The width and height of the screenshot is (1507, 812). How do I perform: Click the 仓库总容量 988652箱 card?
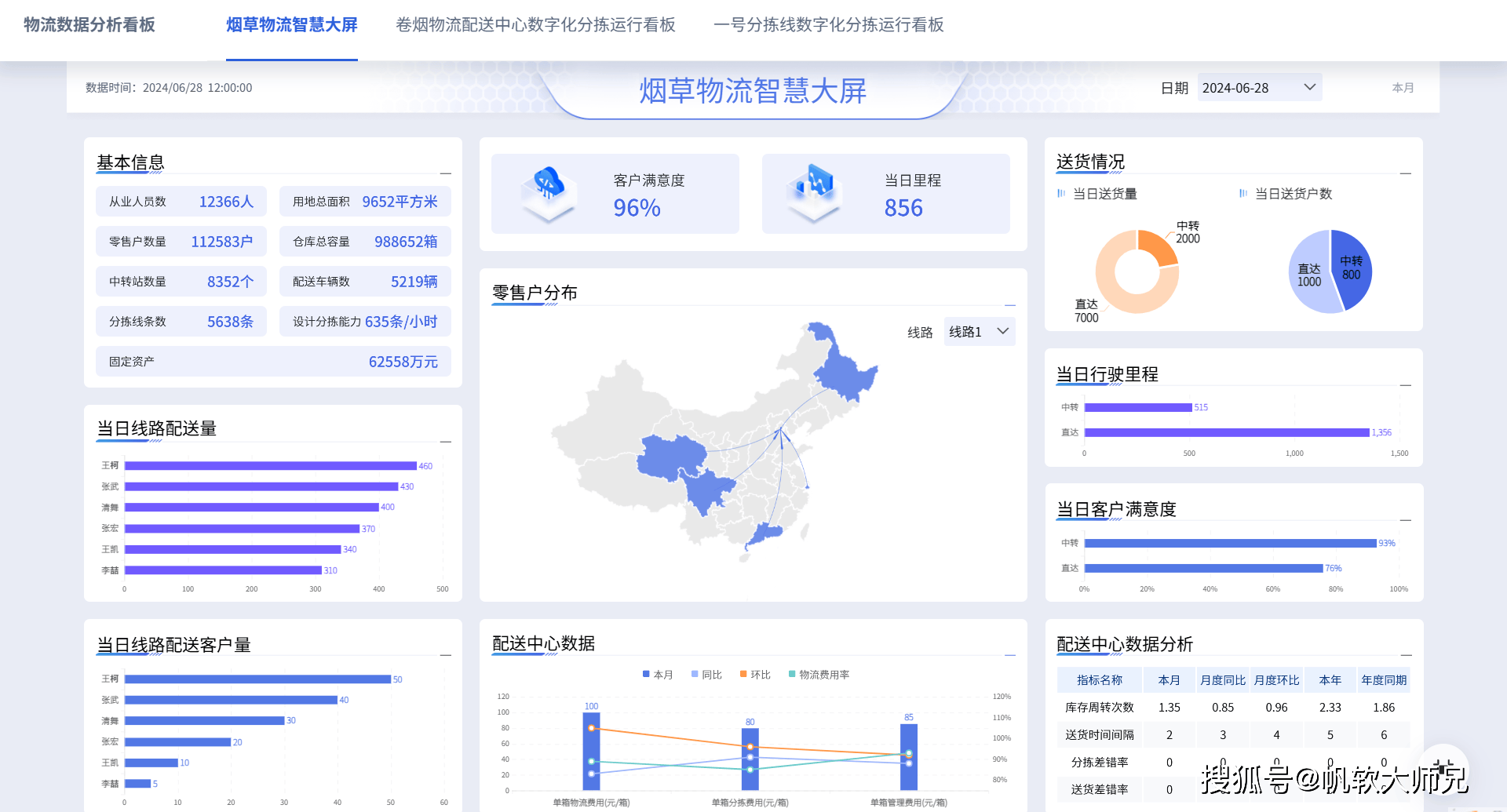(x=365, y=242)
